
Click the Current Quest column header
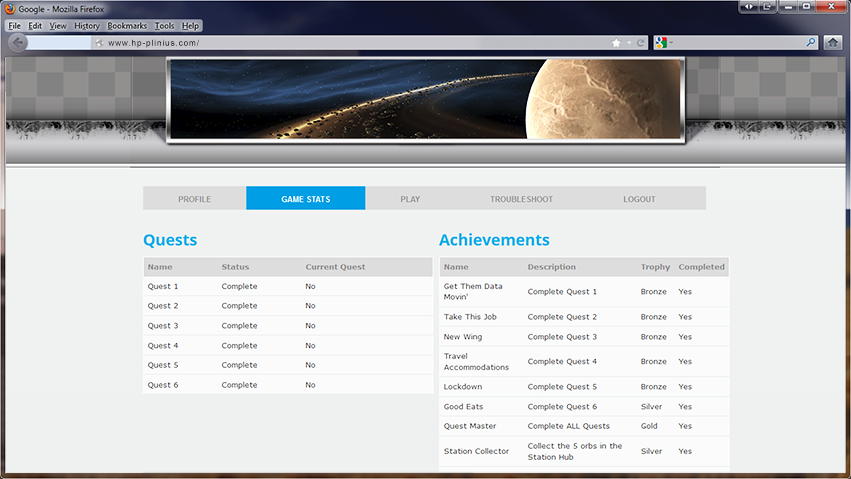335,267
